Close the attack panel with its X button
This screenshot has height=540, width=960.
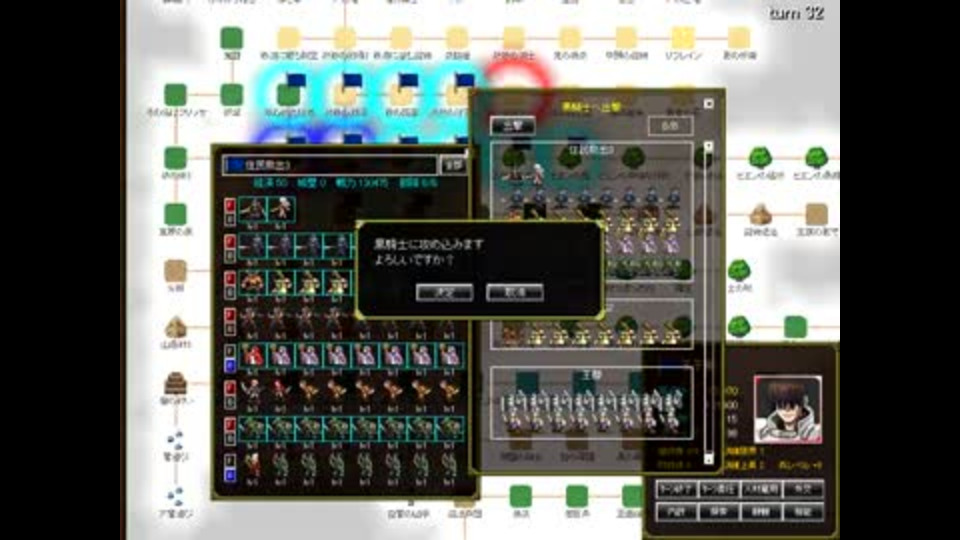[708, 103]
